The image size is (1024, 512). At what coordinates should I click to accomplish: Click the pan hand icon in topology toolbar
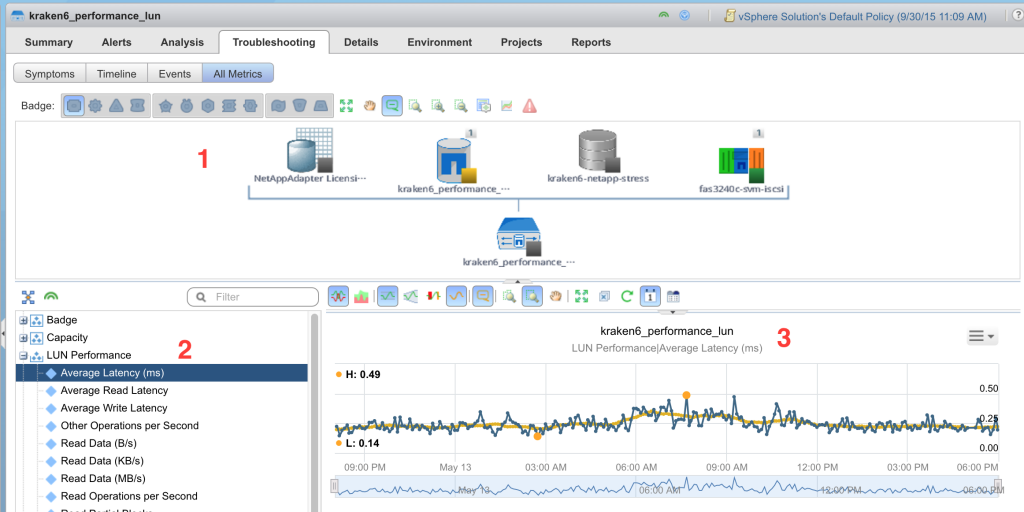tap(370, 105)
